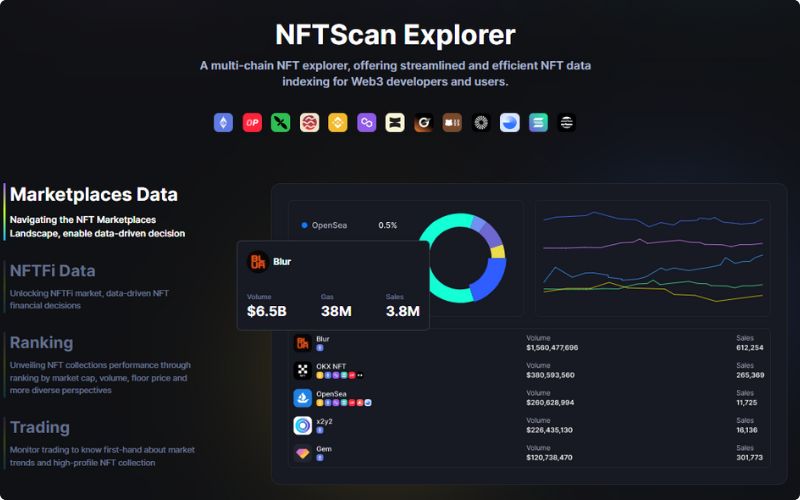Click the more-chains dots badge under OKX NFT
The image size is (800, 500).
point(360,375)
